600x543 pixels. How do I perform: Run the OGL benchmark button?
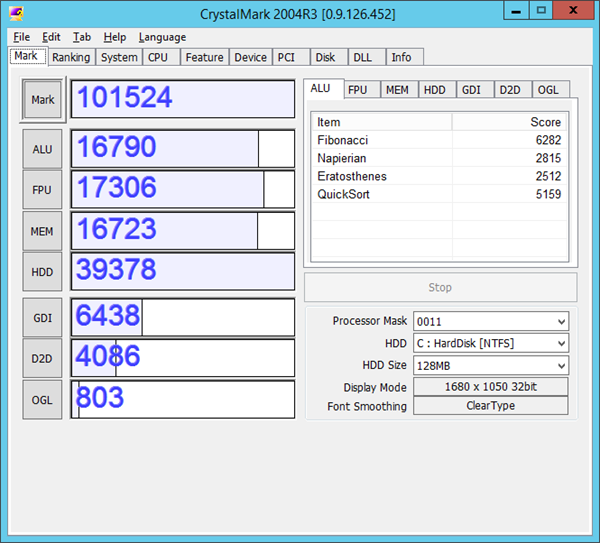(x=42, y=400)
